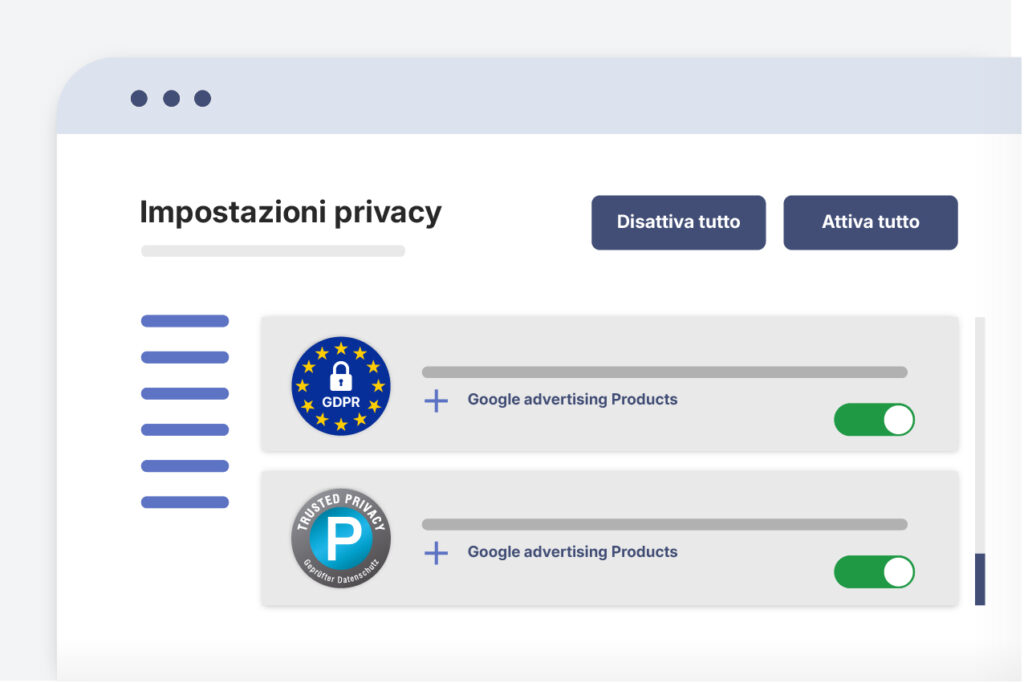The width and height of the screenshot is (1024, 683).
Task: Click the first window dot
Action: click(x=139, y=99)
